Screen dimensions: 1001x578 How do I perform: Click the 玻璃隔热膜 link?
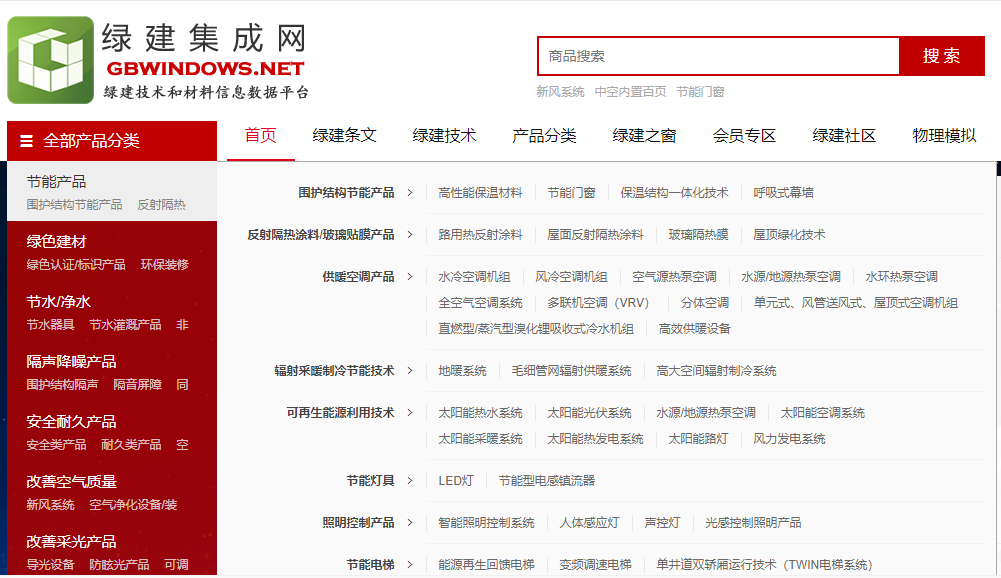click(698, 235)
